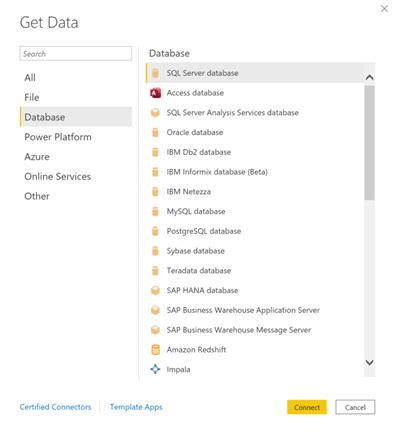Click the MySQL database icon
395x434 pixels.
[x=155, y=211]
